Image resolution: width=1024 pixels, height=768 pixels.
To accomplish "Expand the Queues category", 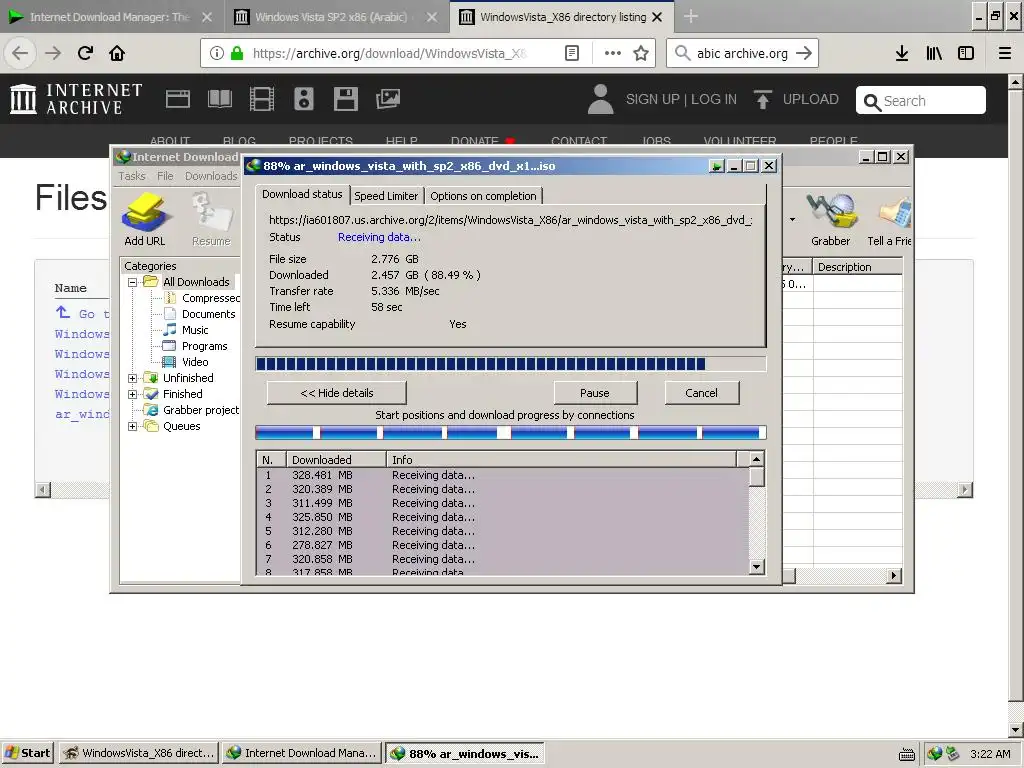I will tap(132, 426).
